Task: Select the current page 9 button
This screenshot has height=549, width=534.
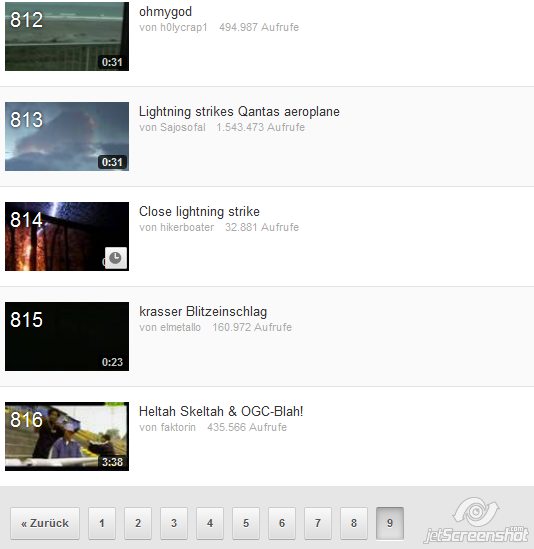Action: coord(390,523)
